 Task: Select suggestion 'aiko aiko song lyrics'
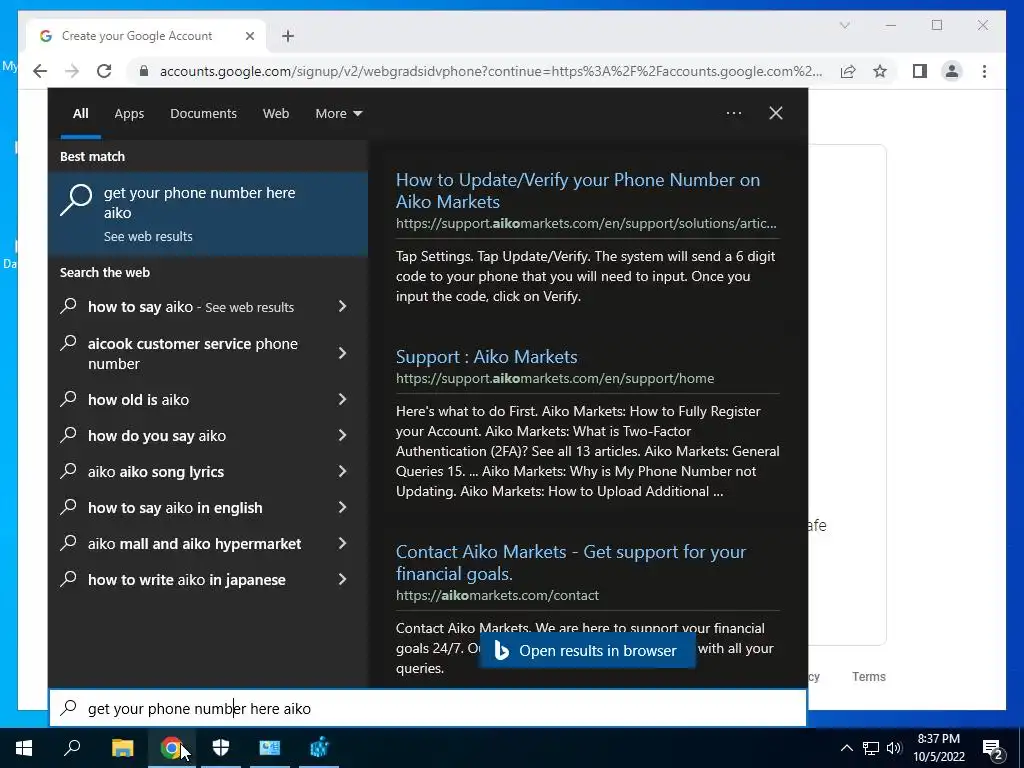[x=156, y=472]
